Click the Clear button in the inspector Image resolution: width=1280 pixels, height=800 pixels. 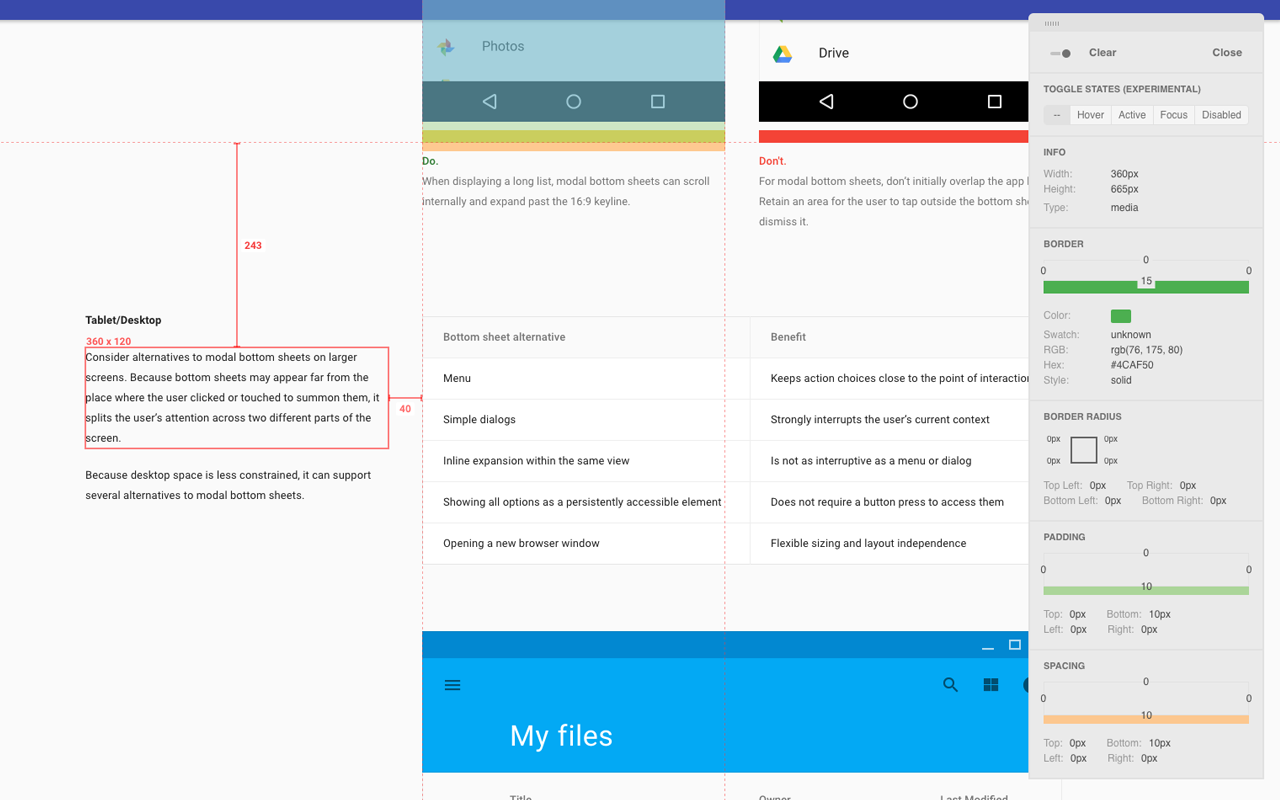(x=1102, y=52)
